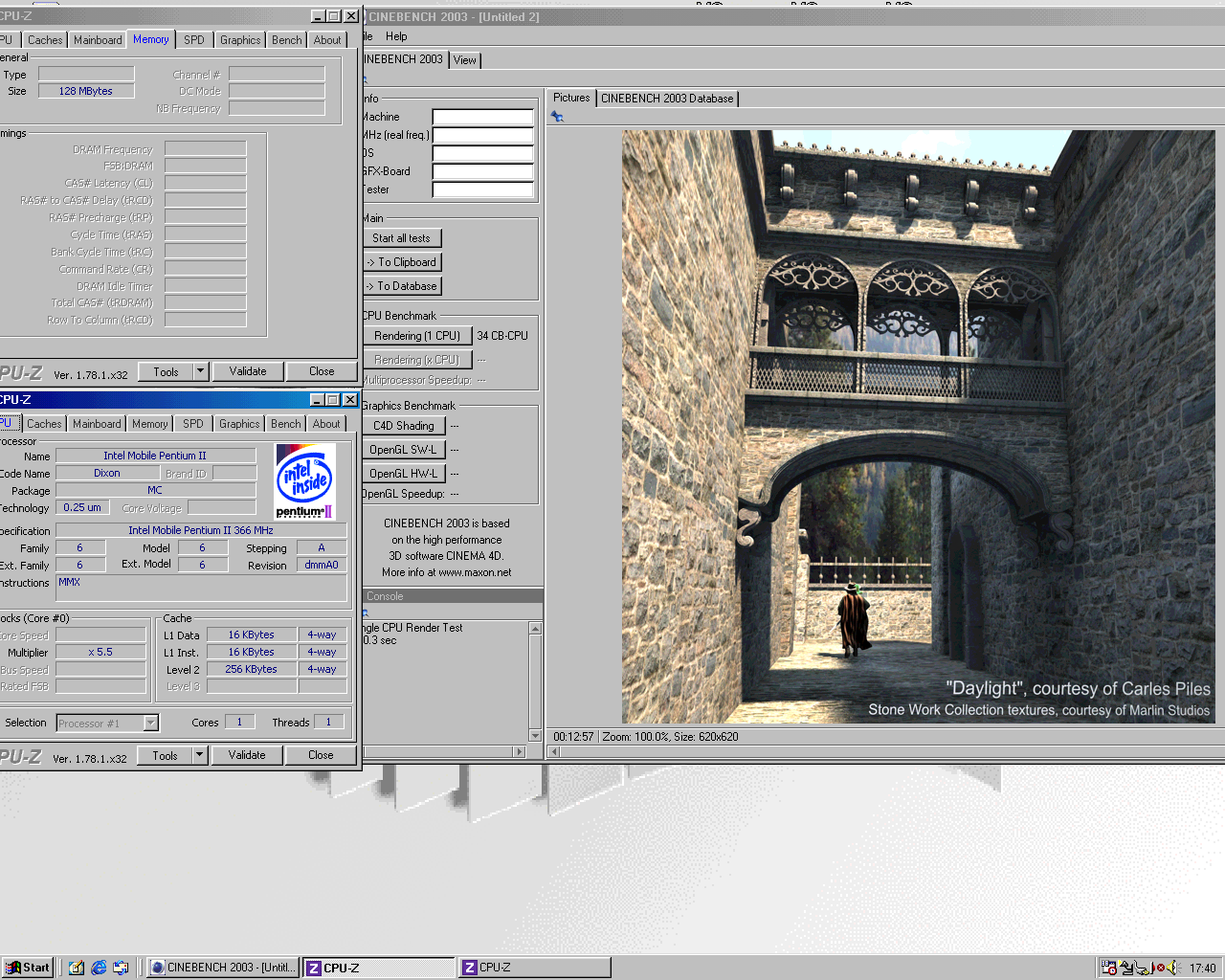The height and width of the screenshot is (980, 1225).
Task: Switch to Mainboard tab in upper CPU-Z
Action: (x=98, y=40)
